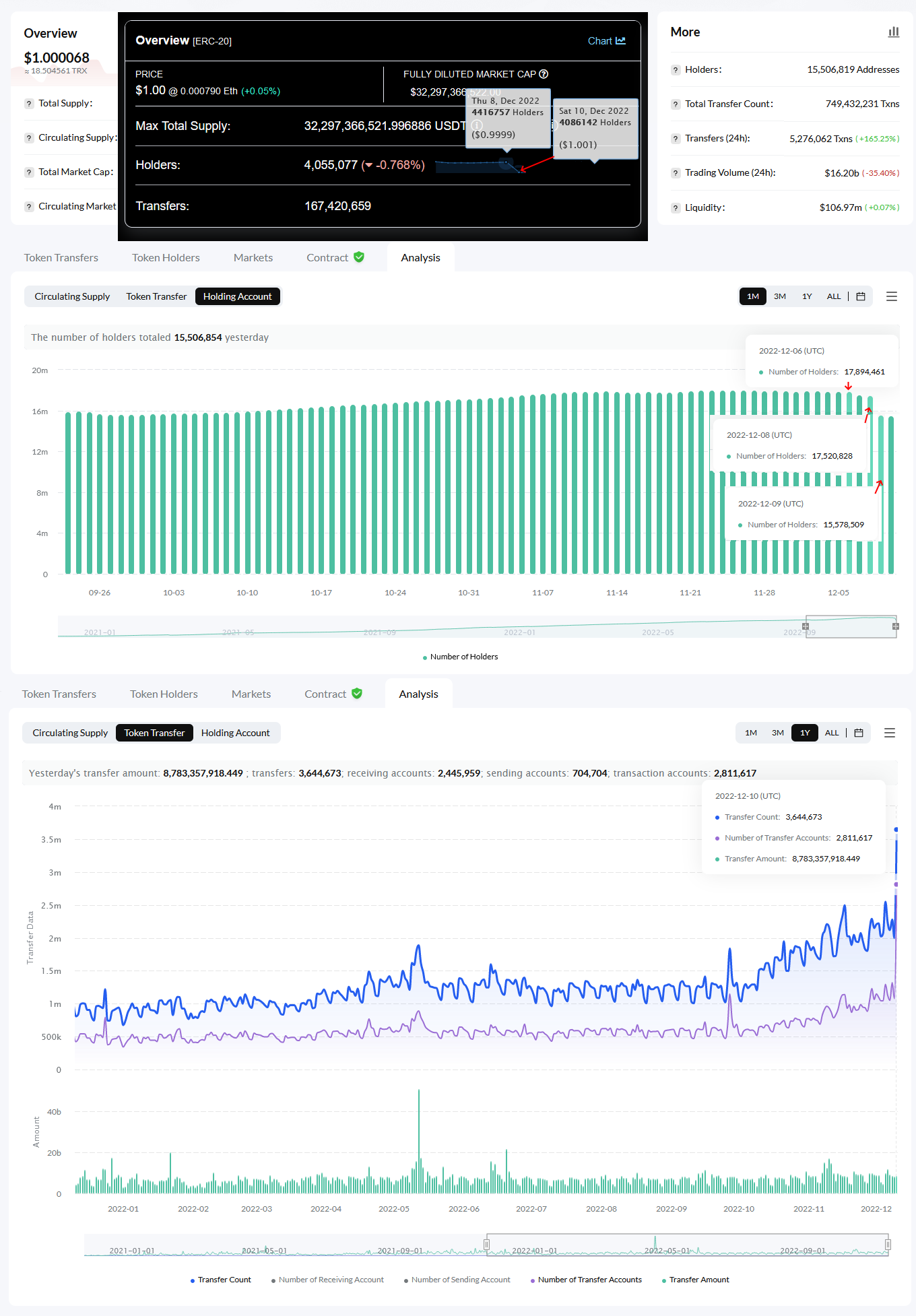The width and height of the screenshot is (916, 1316).
Task: Open the Chart link in the ERC-20 Overview
Action: click(607, 41)
